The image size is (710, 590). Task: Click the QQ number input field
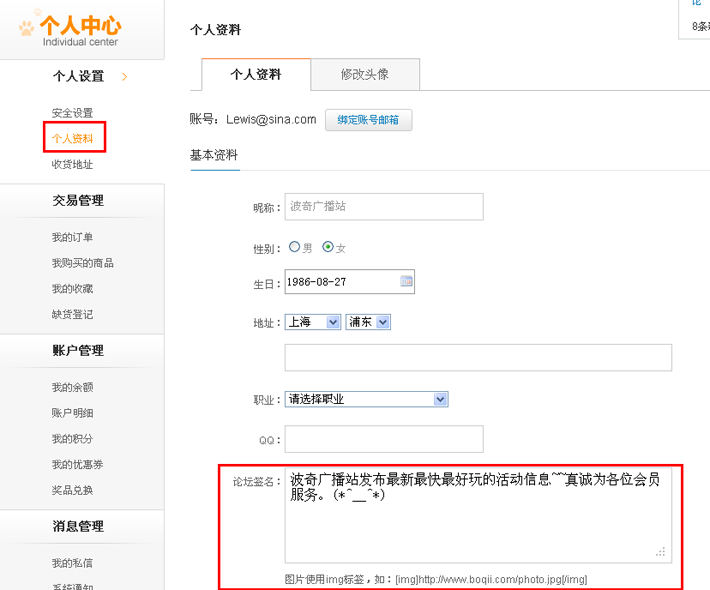[384, 439]
